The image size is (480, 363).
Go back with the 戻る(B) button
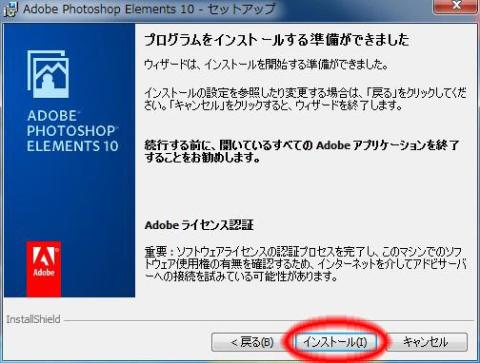(x=251, y=342)
